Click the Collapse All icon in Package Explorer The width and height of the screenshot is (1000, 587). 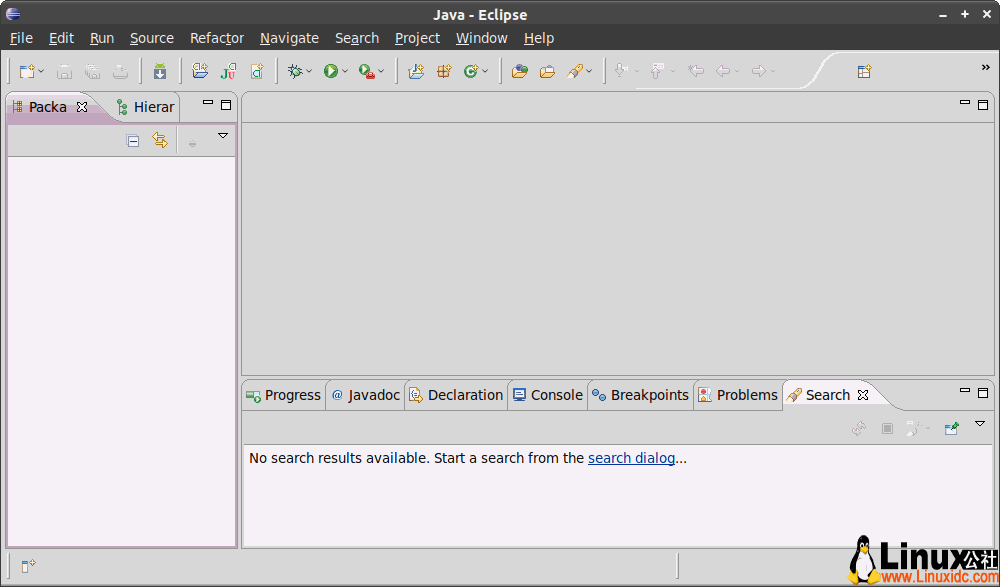tap(133, 142)
